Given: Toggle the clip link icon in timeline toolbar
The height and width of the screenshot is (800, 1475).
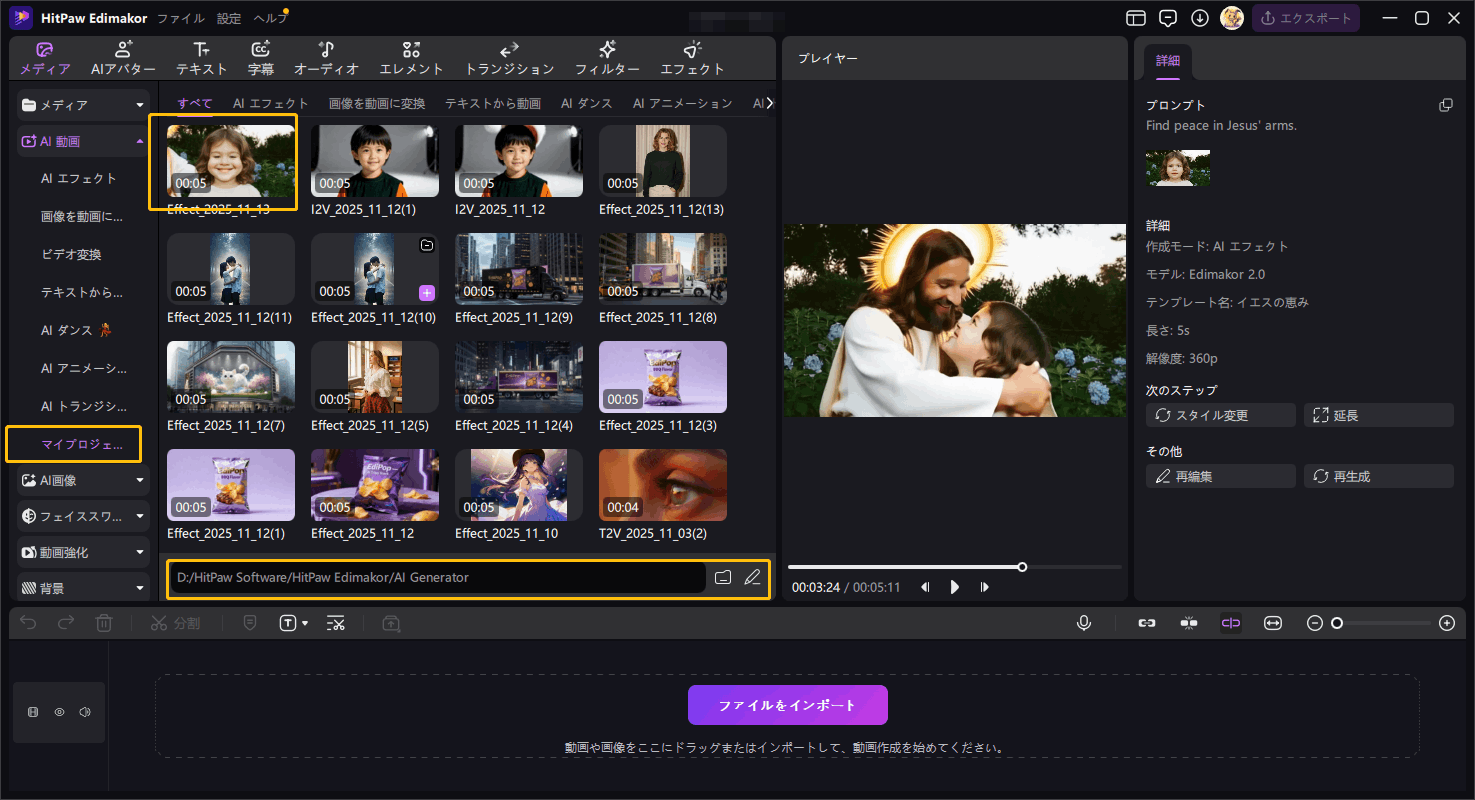Looking at the screenshot, I should point(1146,622).
